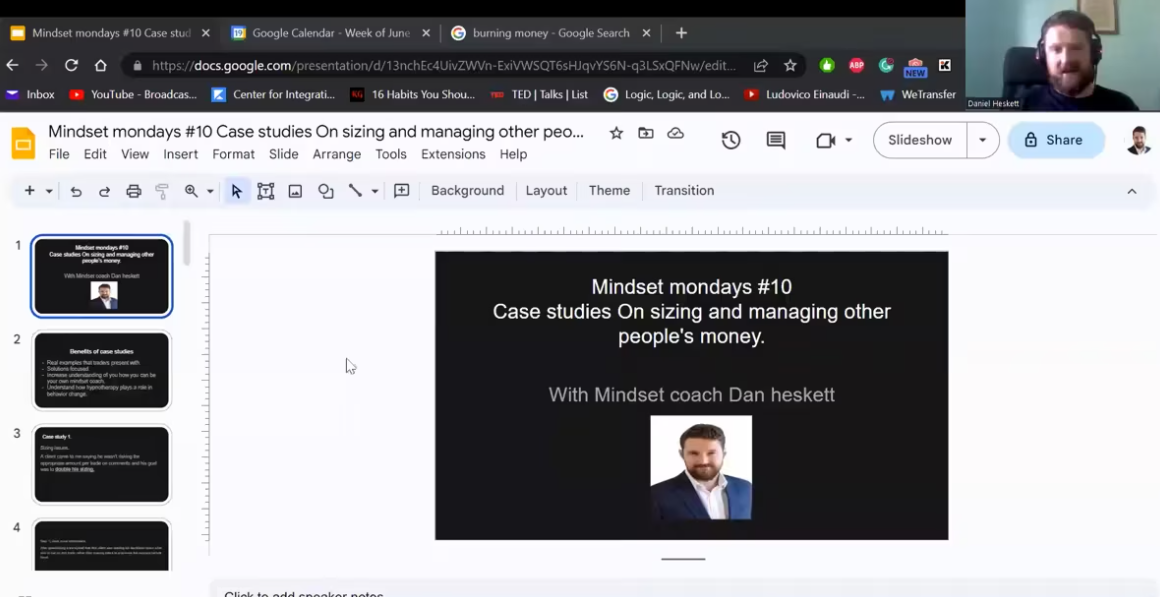Open the Extensions menu

click(x=453, y=154)
